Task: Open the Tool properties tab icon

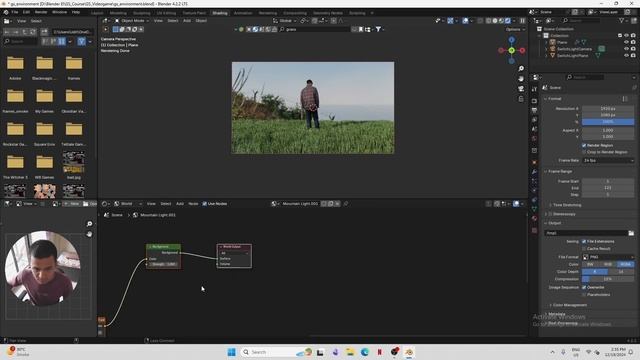Action: (x=534, y=89)
